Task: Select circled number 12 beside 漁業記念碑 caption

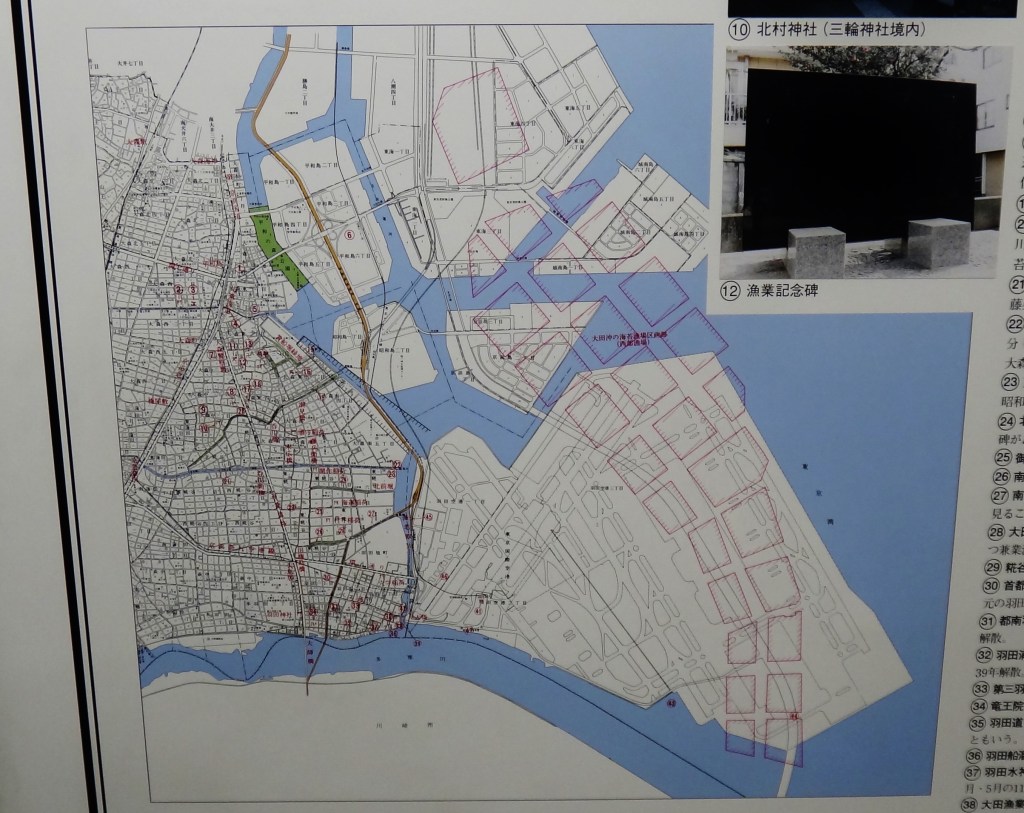Action: [735, 293]
